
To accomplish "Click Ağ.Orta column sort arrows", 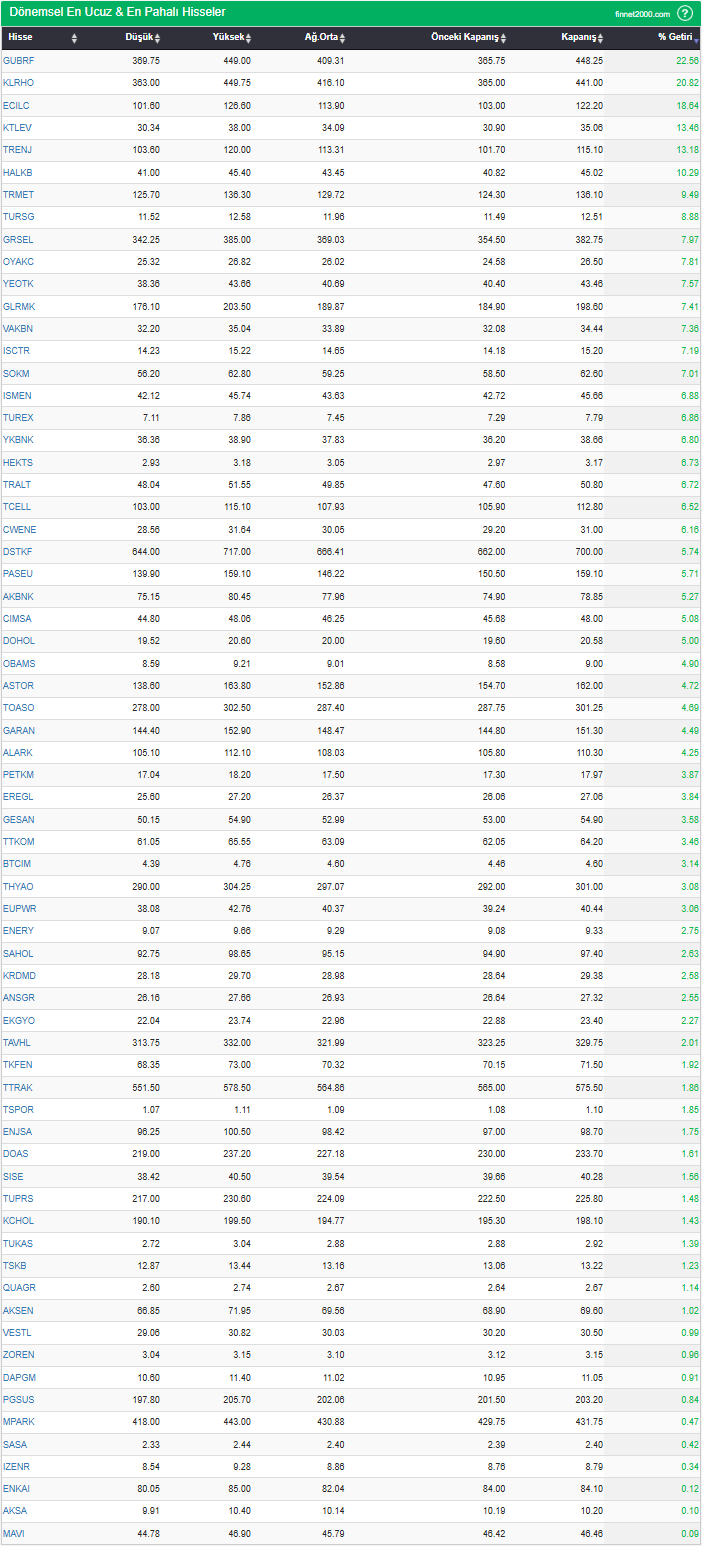I will (x=342, y=38).
